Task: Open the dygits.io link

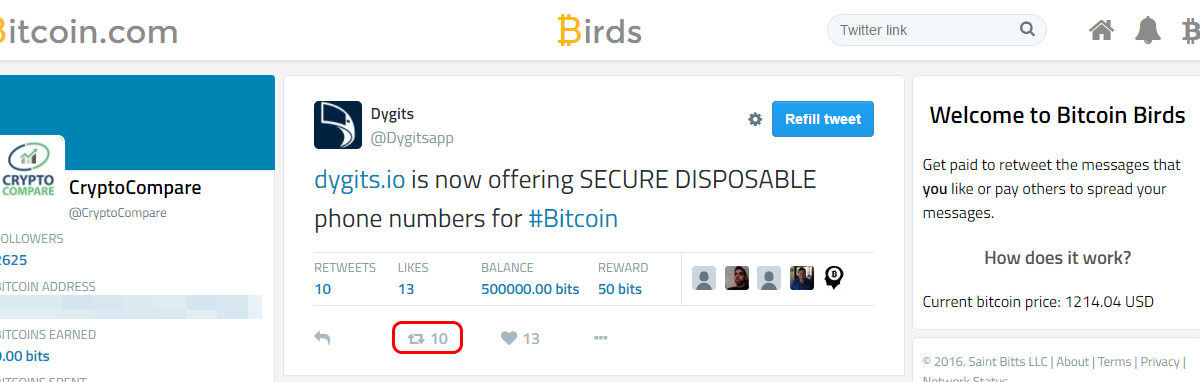Action: (x=360, y=181)
